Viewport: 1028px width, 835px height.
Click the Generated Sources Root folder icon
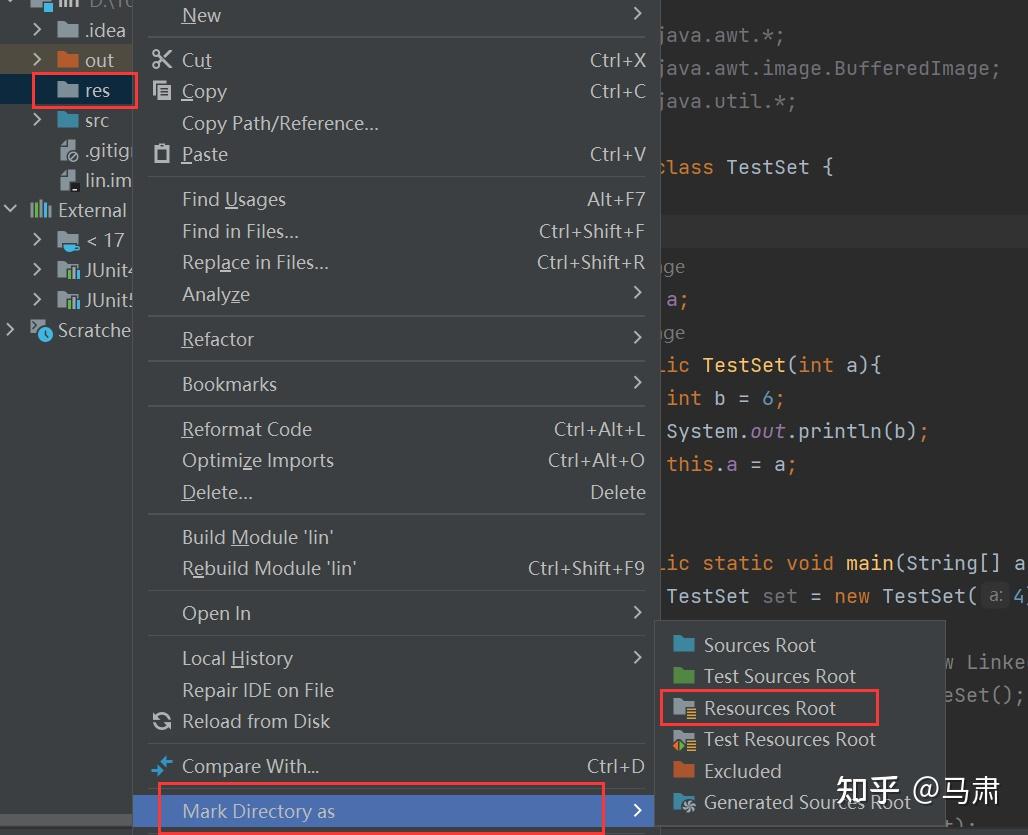(x=684, y=803)
